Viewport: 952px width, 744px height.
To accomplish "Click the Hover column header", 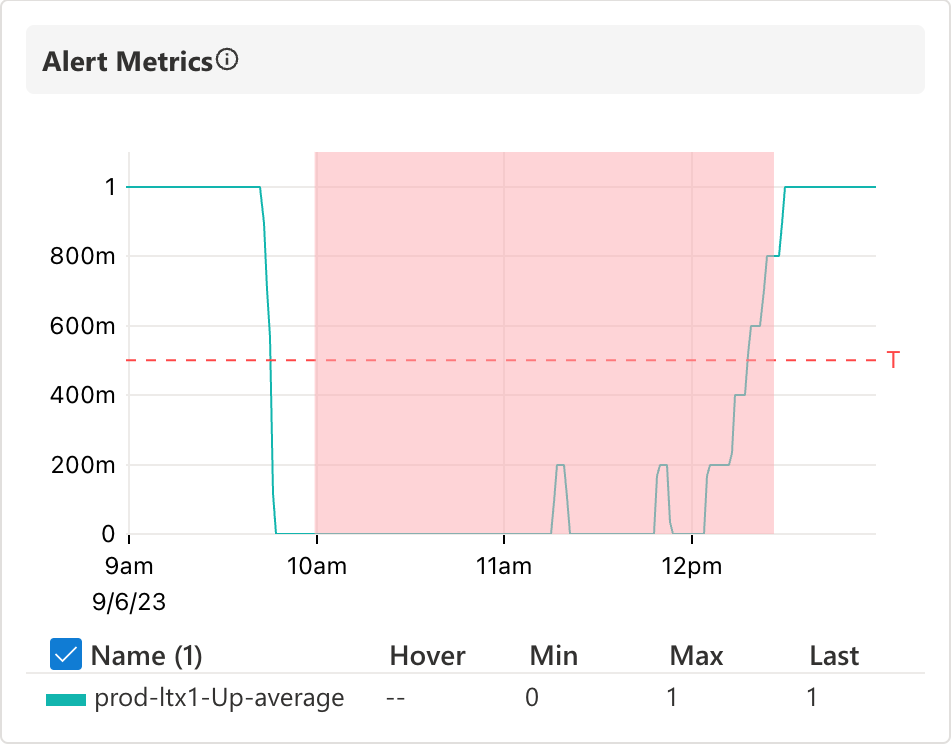I will (427, 656).
